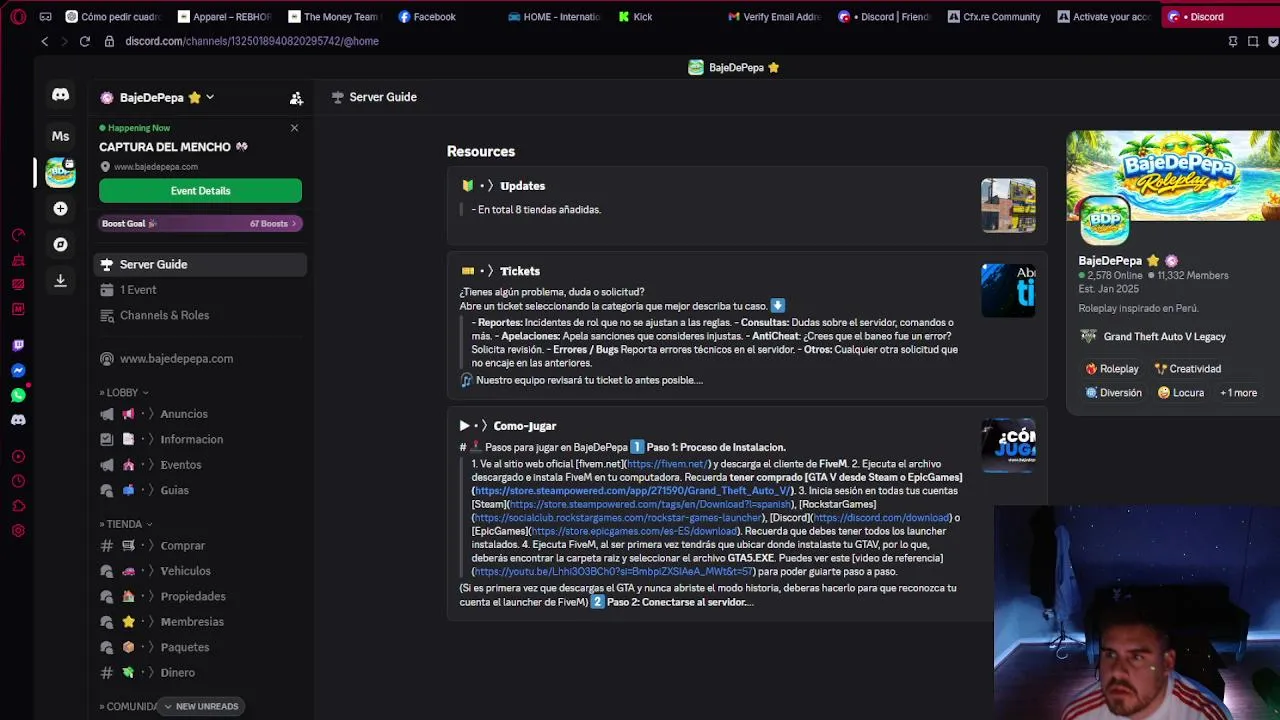Click the Opera logo menu icon

point(18,16)
